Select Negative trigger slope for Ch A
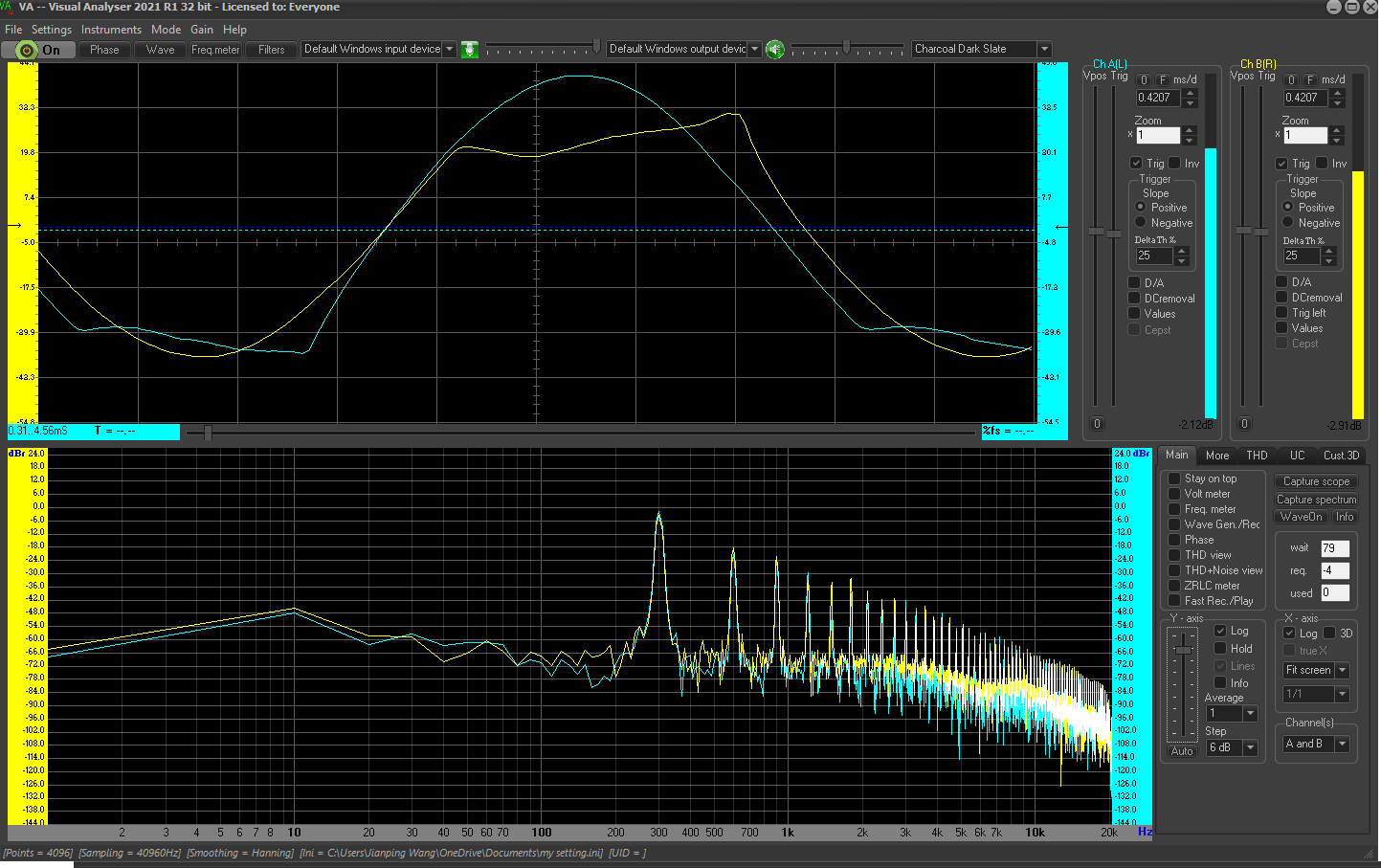This screenshot has height=868, width=1381. pyautogui.click(x=1141, y=223)
